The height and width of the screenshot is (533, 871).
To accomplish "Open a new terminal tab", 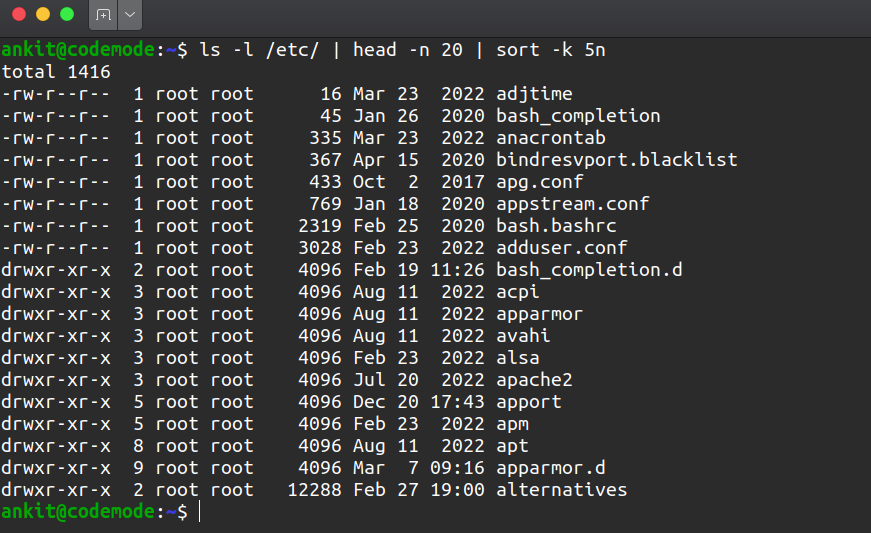I will (103, 14).
